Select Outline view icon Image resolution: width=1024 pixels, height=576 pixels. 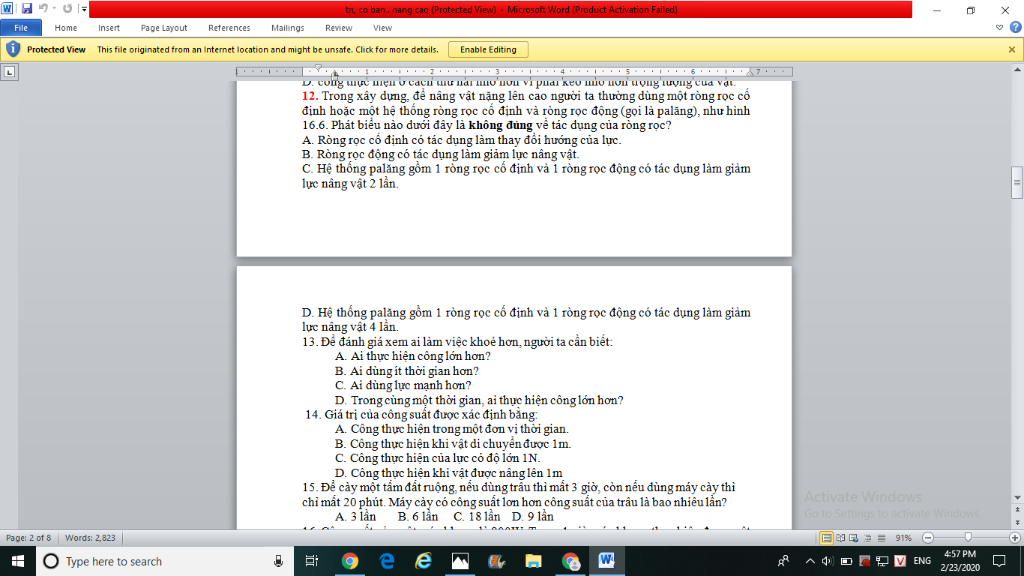(868, 538)
